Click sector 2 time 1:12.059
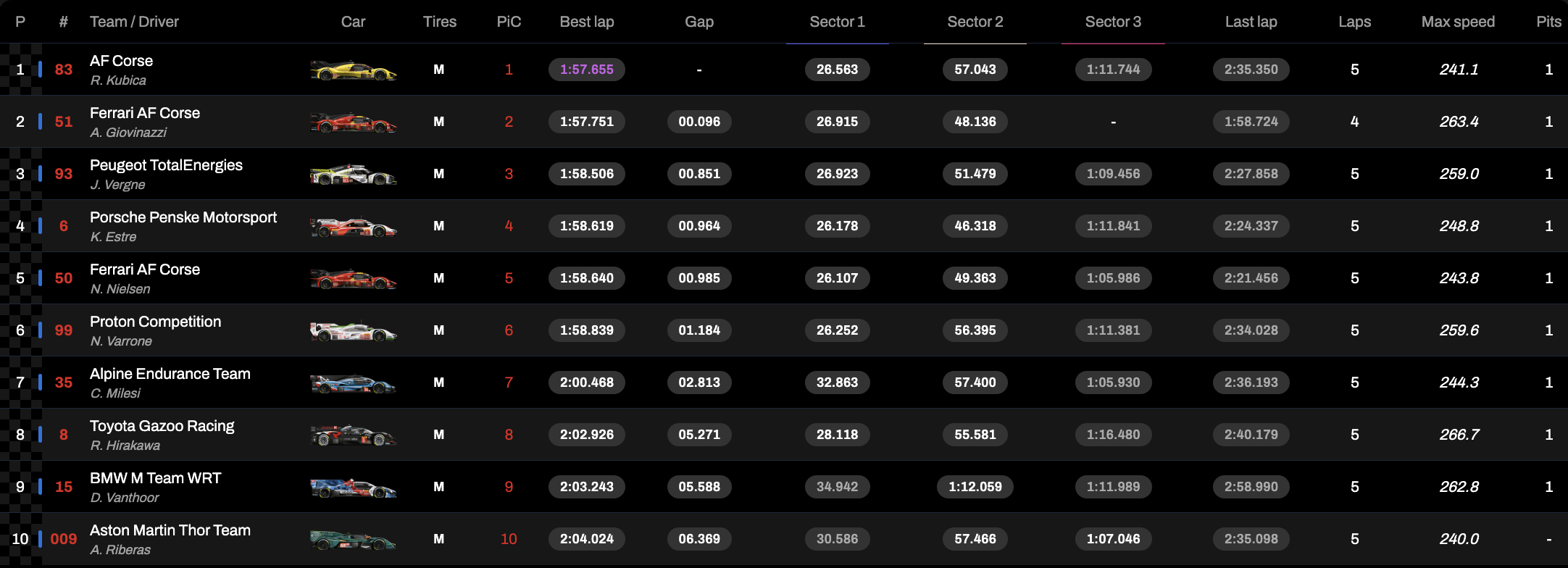 975,487
